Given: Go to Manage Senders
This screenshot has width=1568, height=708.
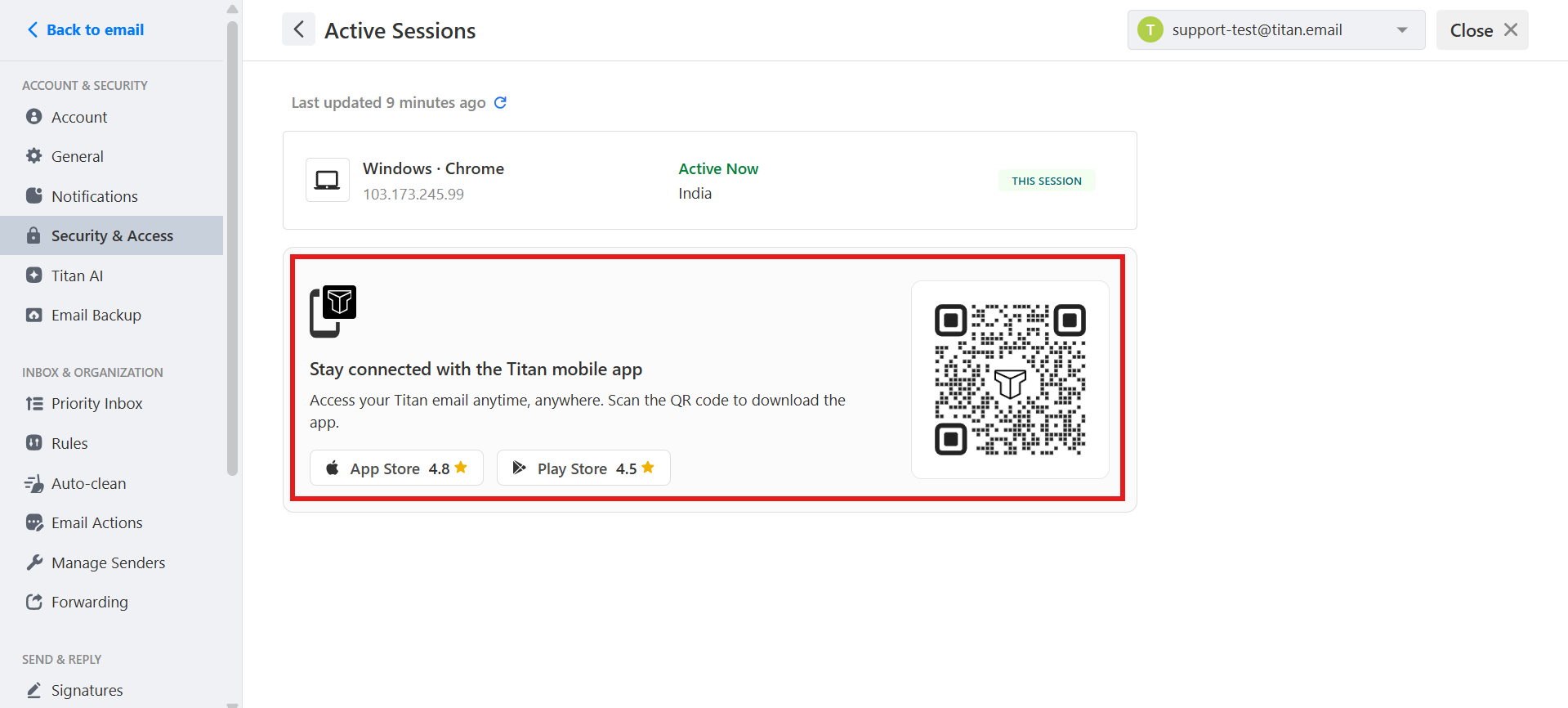Looking at the screenshot, I should tap(112, 562).
